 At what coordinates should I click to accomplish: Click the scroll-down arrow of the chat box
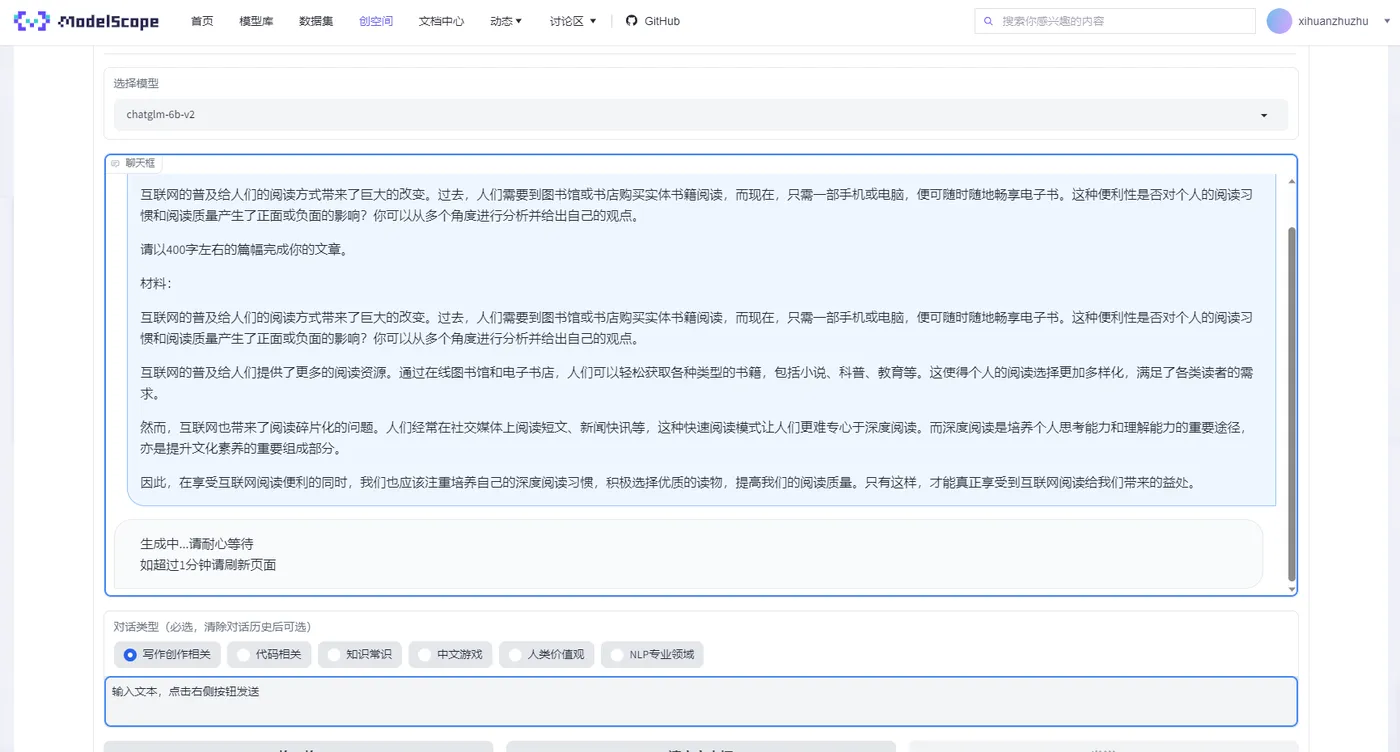tap(1291, 589)
